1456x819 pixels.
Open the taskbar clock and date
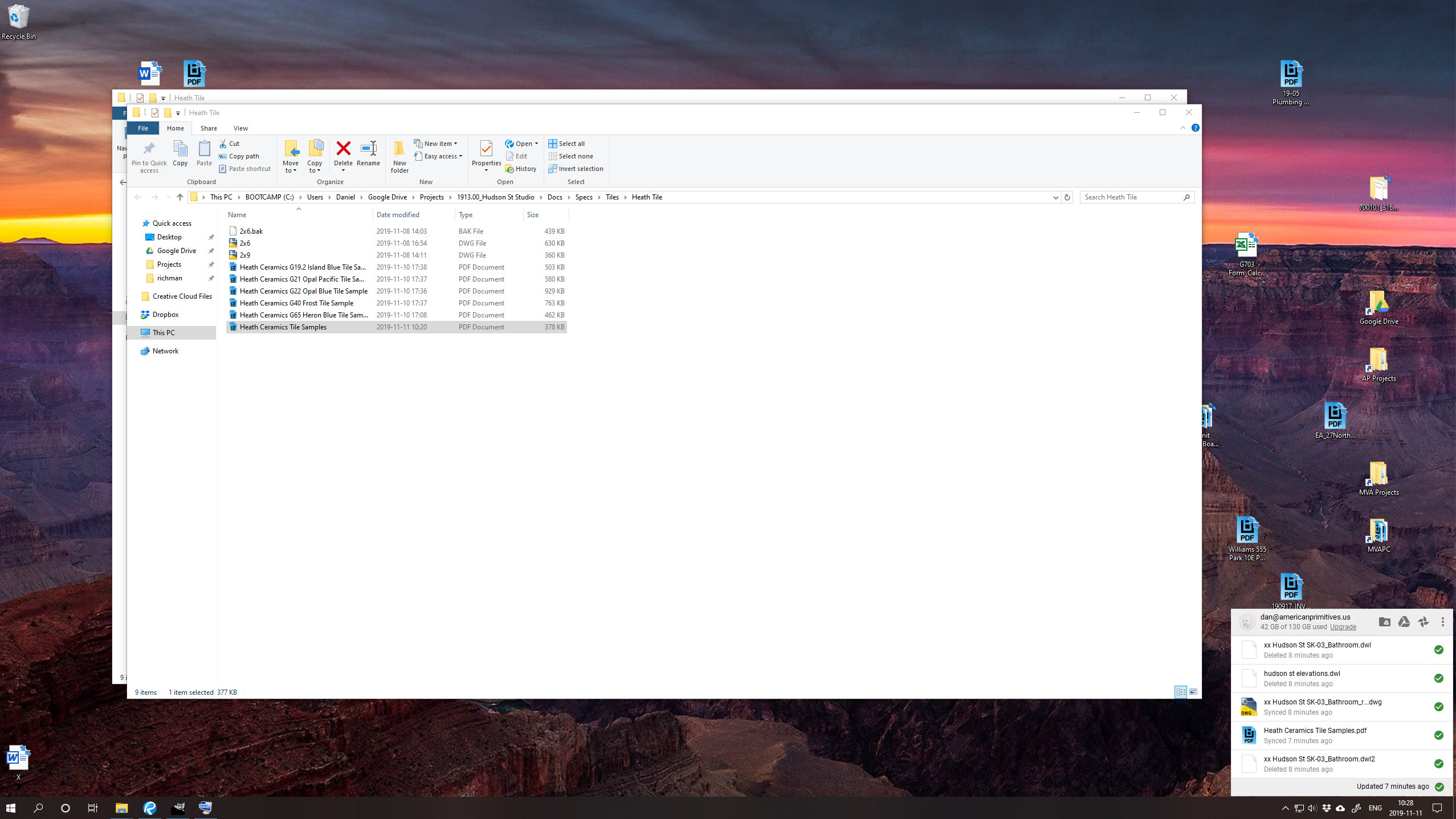point(1405,808)
